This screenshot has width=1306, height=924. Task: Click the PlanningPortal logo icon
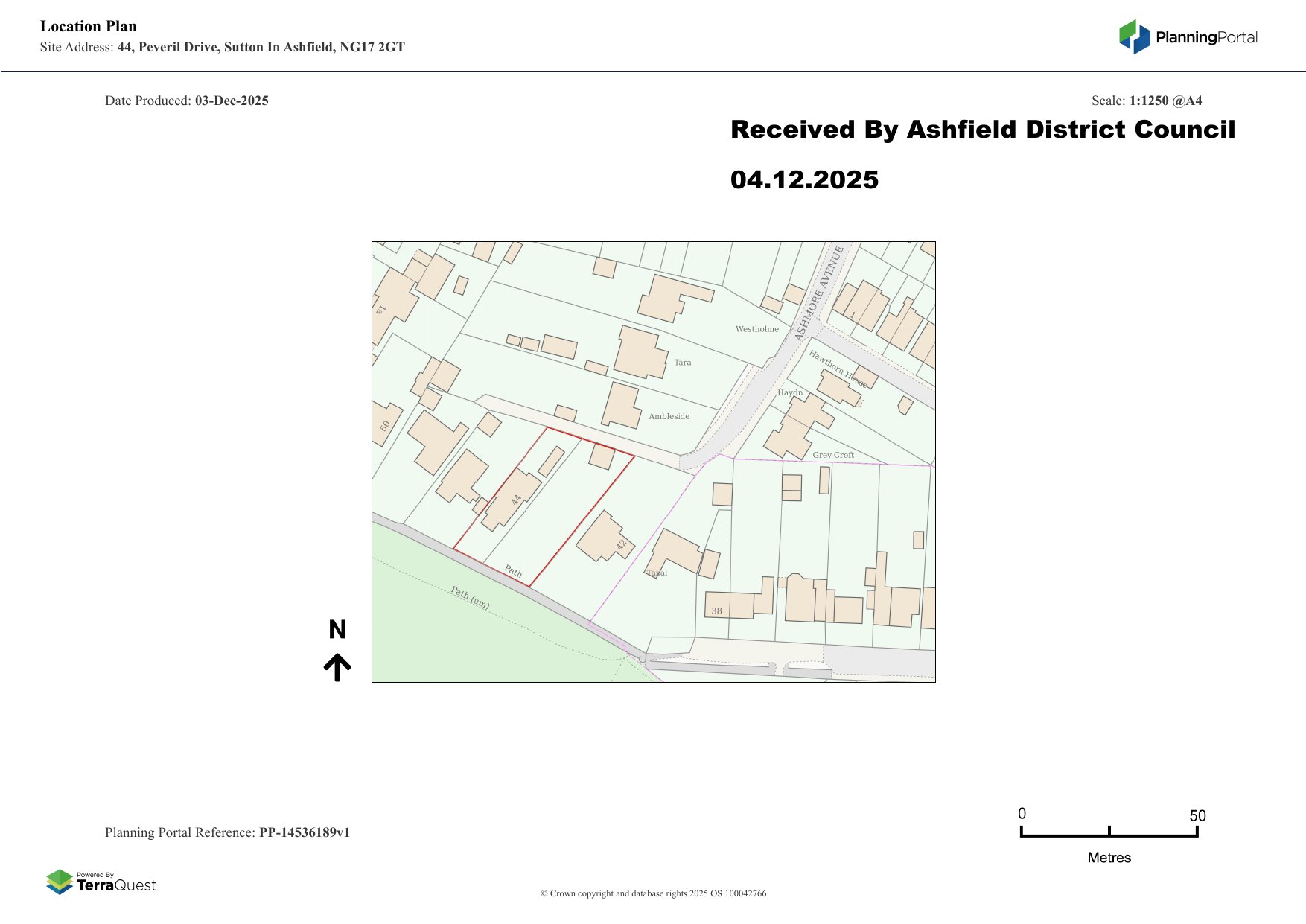1135,36
